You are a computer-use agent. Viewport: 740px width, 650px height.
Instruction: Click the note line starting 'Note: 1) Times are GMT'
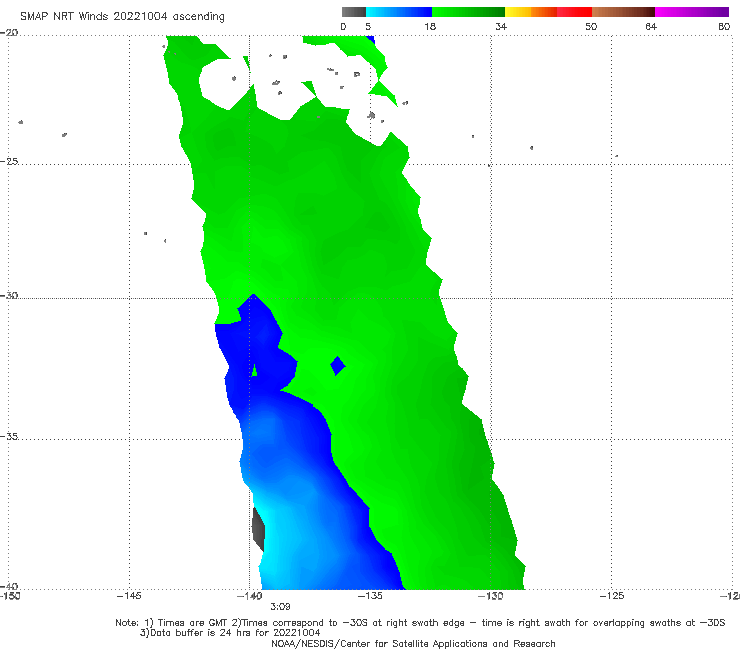coord(420,623)
